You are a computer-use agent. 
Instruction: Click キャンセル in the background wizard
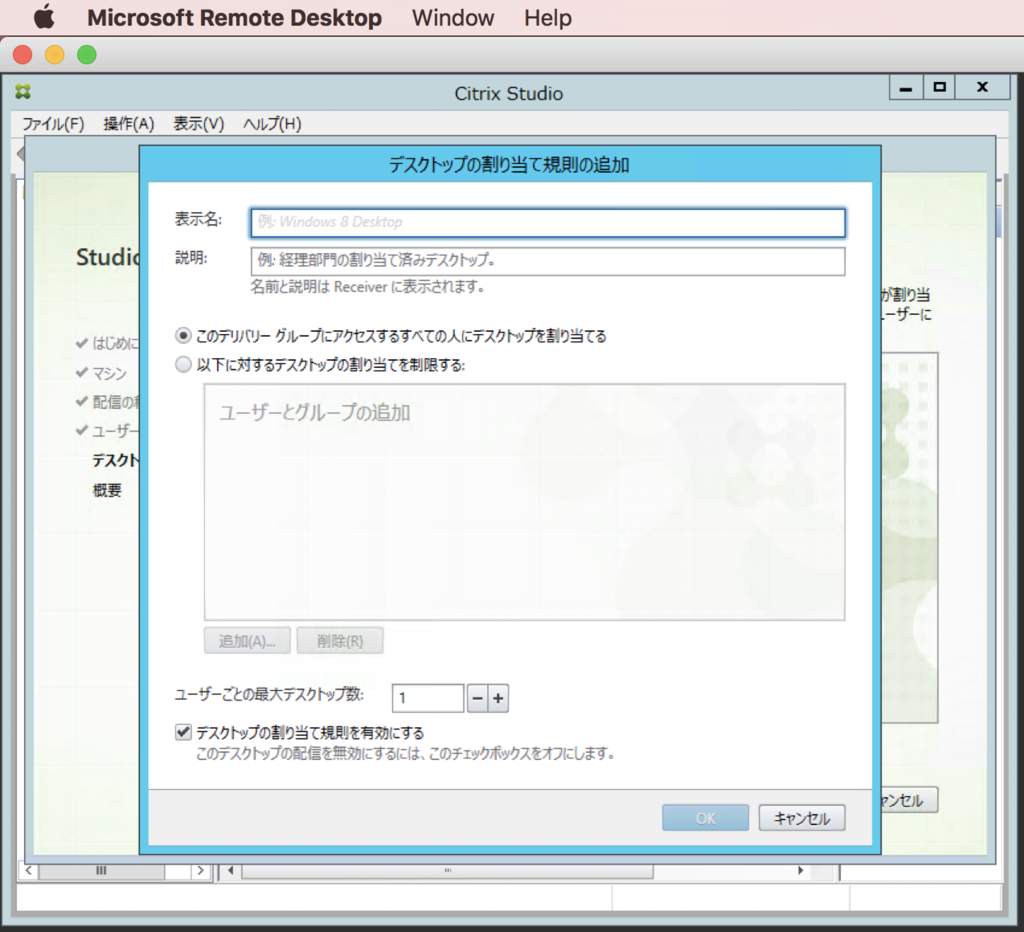[909, 800]
